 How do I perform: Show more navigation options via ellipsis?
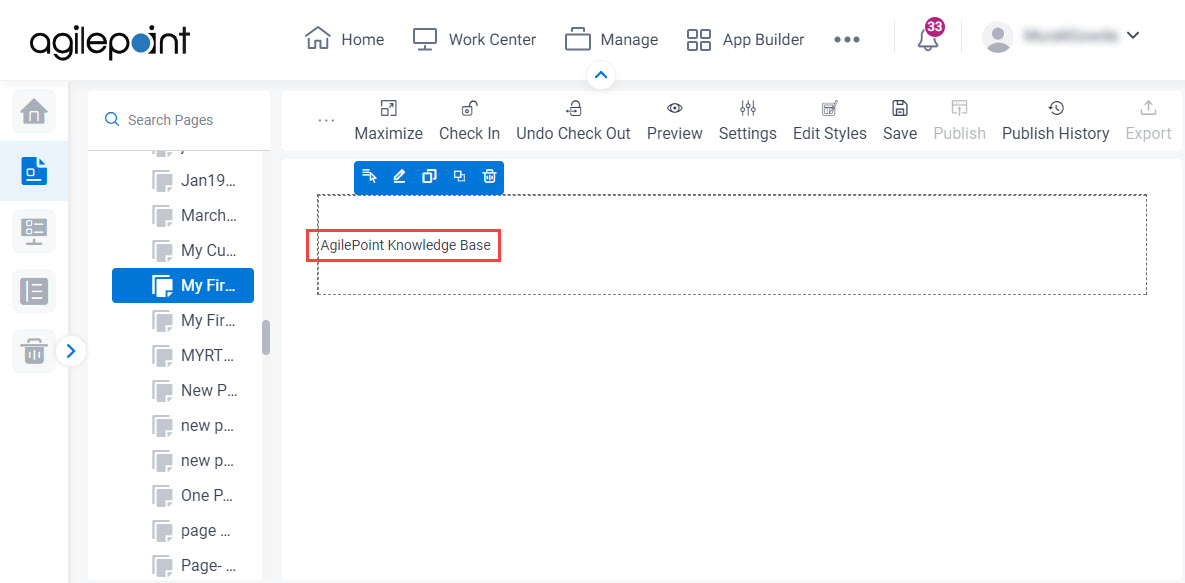(846, 39)
